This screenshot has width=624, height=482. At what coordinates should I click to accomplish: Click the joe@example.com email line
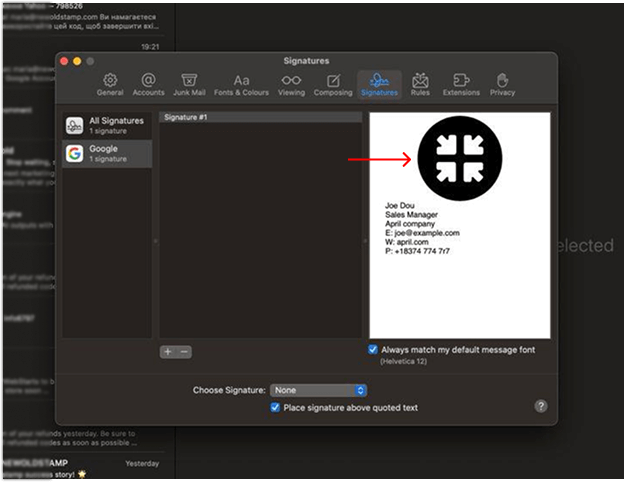[x=422, y=233]
